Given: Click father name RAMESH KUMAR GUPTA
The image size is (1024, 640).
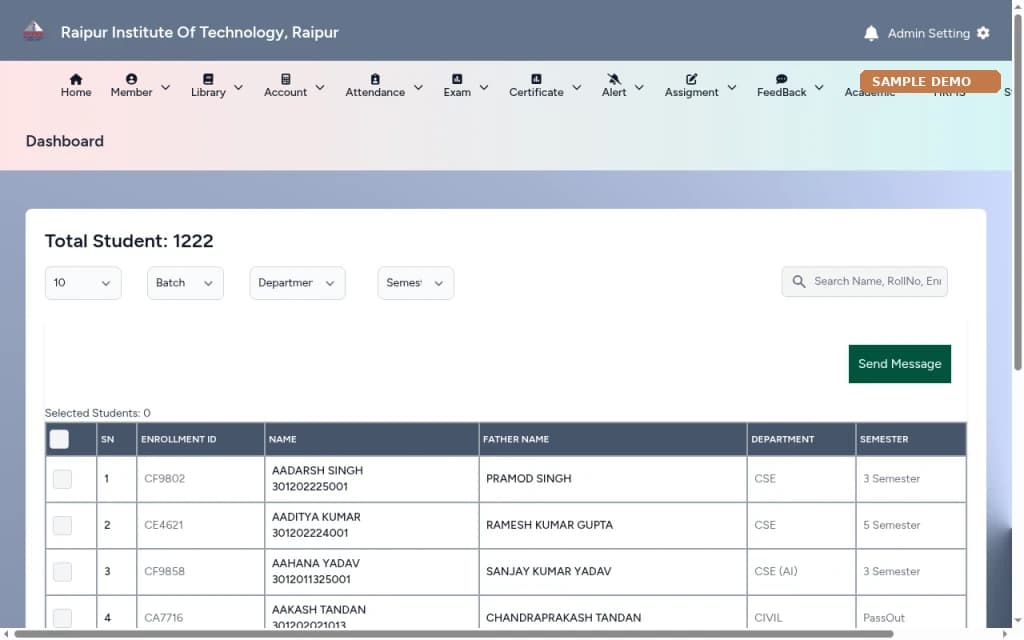Looking at the screenshot, I should [x=549, y=525].
